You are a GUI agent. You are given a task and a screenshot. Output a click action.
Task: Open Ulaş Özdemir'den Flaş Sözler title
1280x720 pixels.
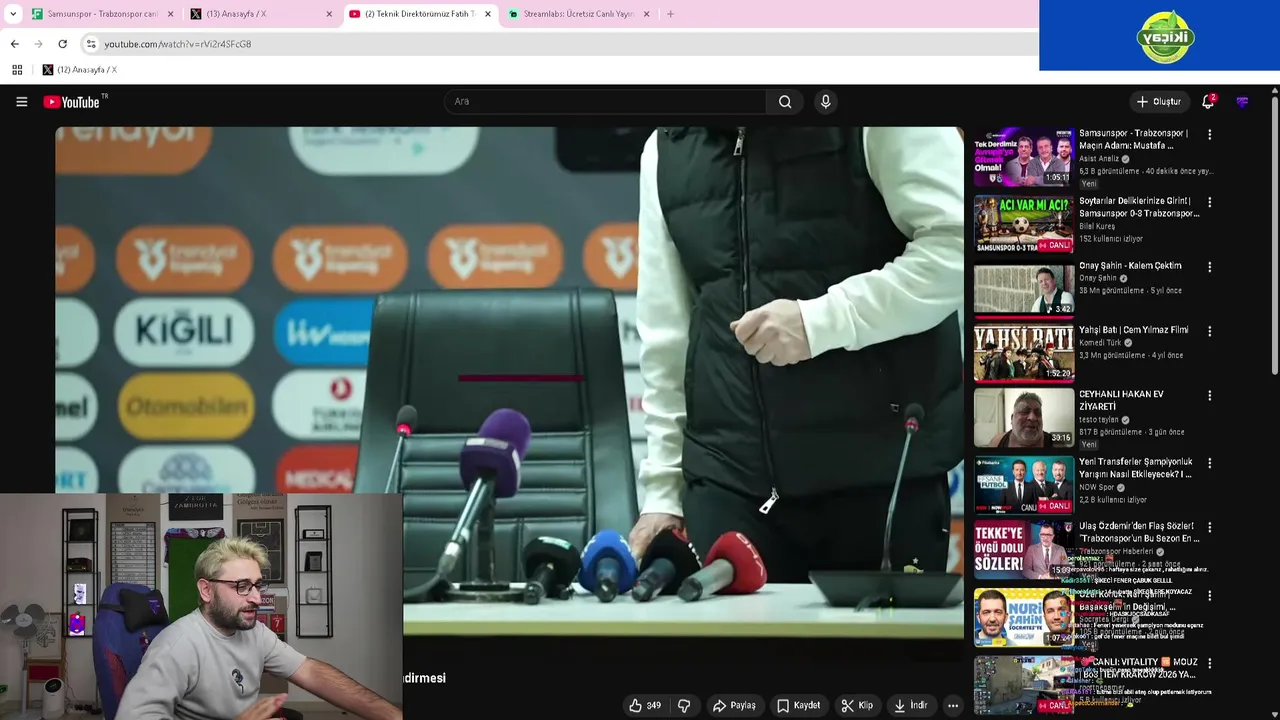pos(1139,532)
